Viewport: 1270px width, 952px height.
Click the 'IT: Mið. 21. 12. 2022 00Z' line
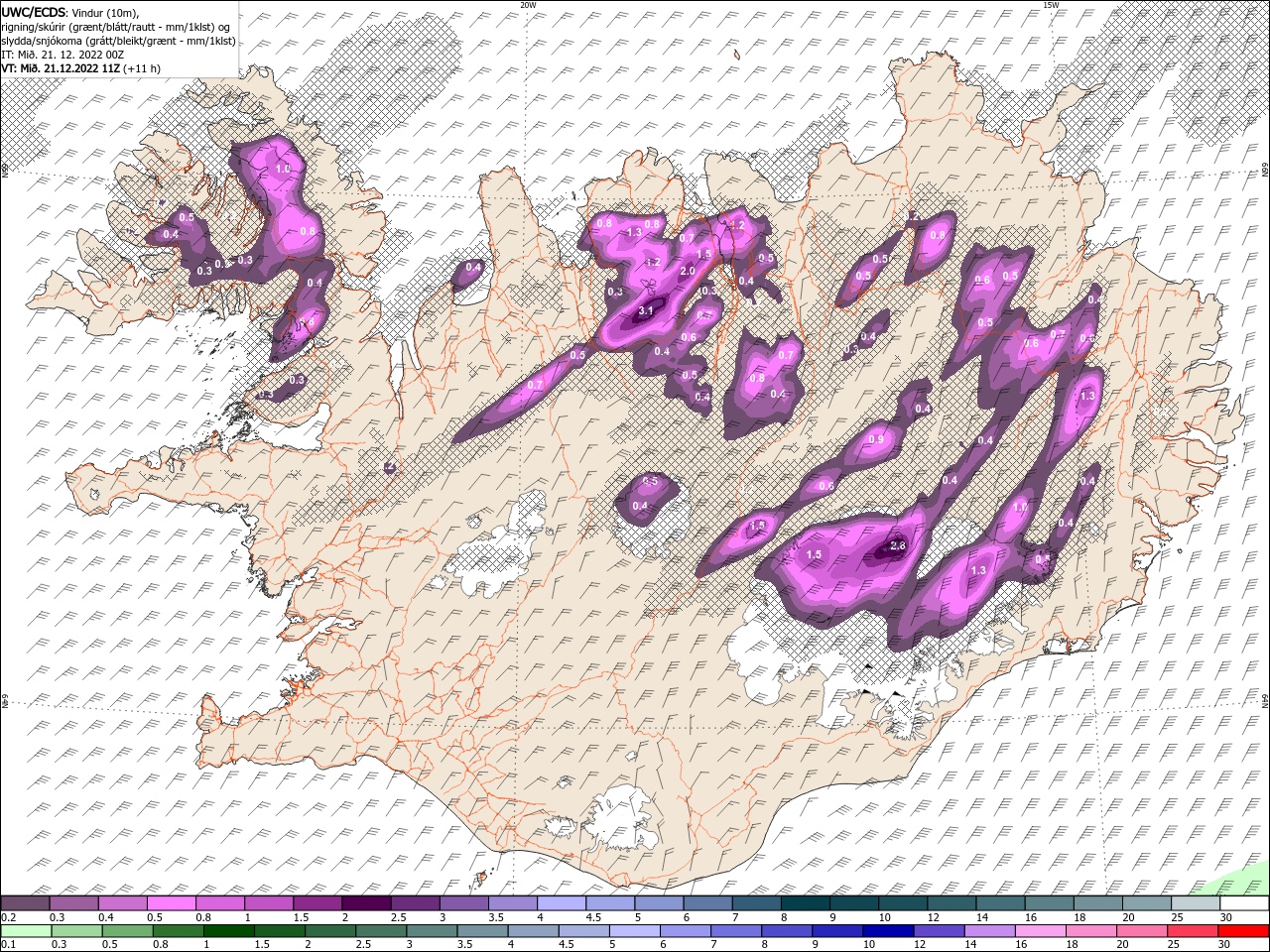(64, 54)
